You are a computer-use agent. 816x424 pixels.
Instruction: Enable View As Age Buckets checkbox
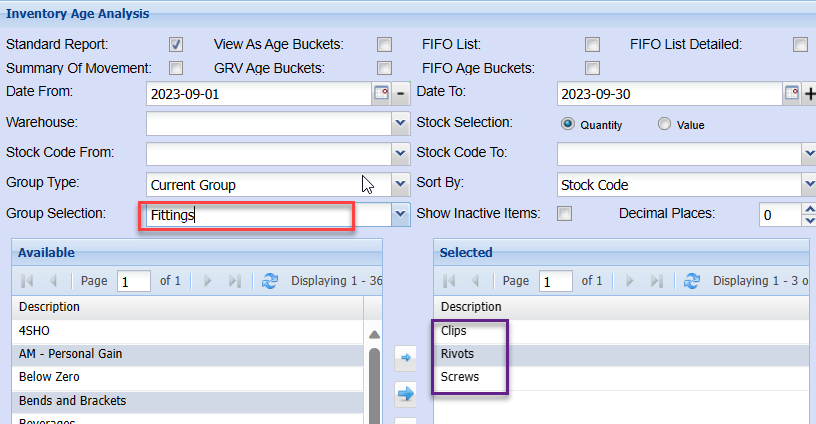point(384,45)
